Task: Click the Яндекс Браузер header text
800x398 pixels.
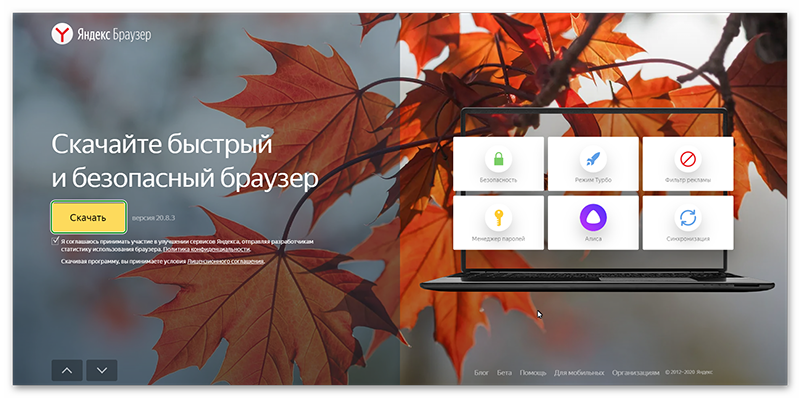Action: click(114, 35)
